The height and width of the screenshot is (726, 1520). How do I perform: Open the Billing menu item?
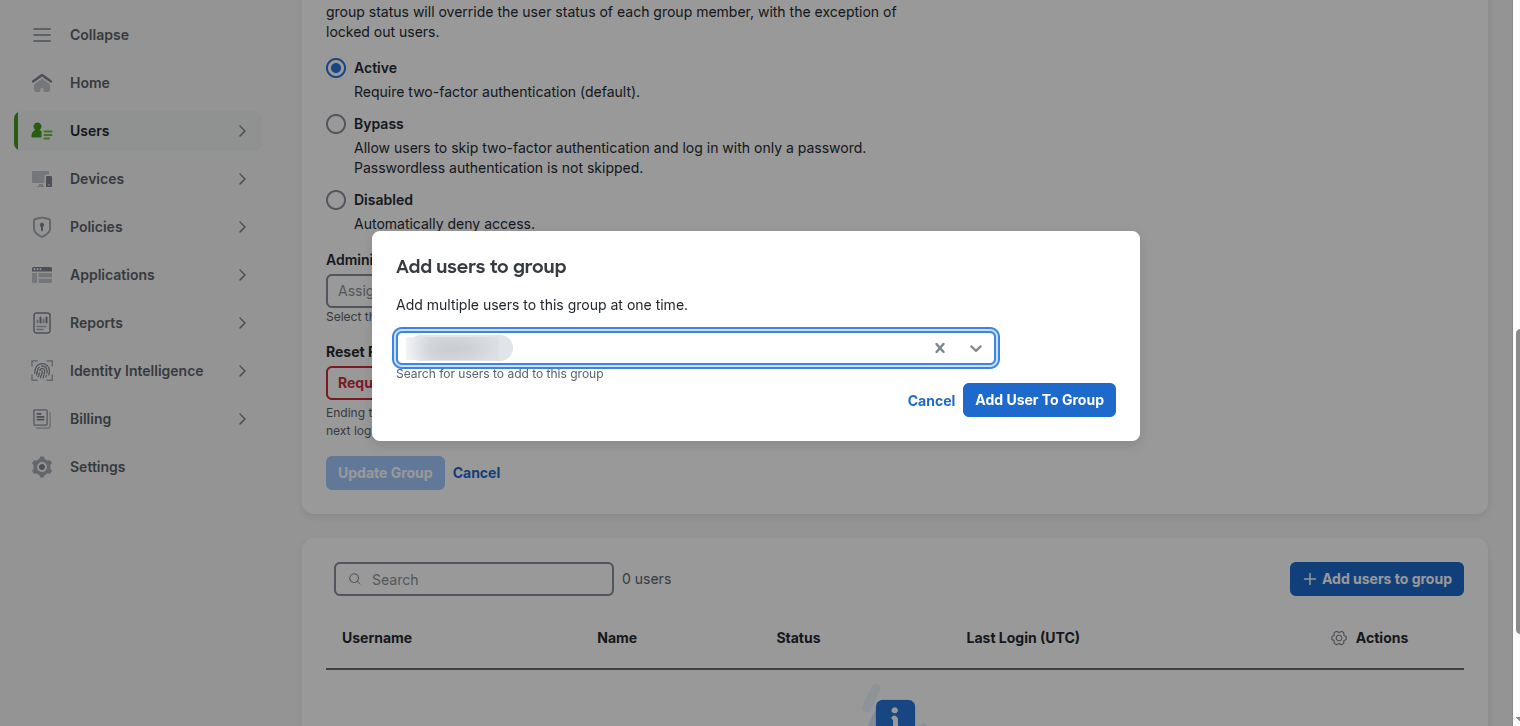tap(138, 419)
